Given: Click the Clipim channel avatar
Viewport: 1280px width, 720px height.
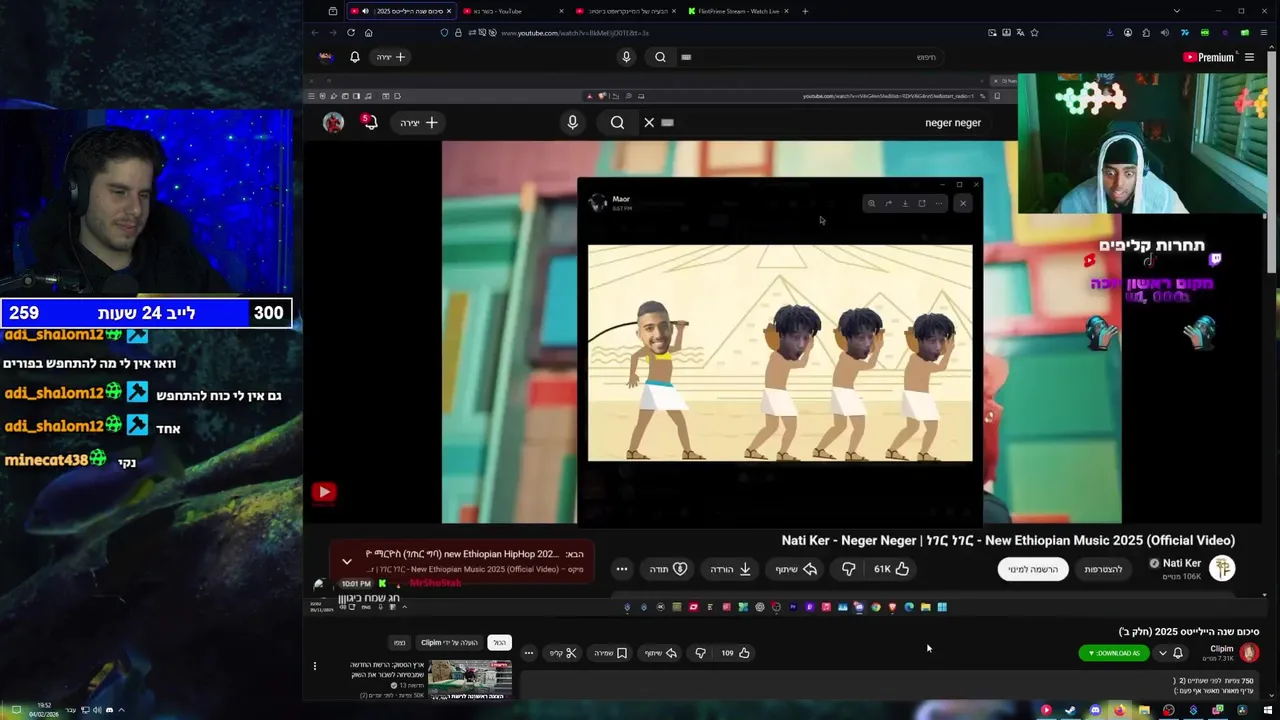Looking at the screenshot, I should (x=1249, y=653).
